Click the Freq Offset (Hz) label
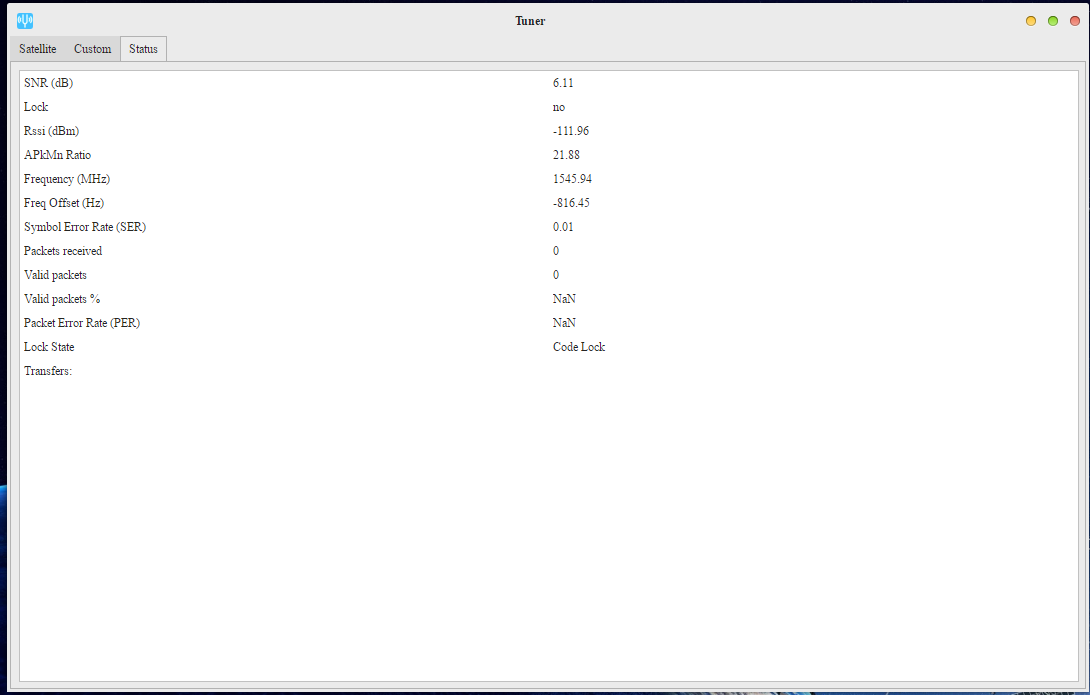The height and width of the screenshot is (695, 1090). click(64, 203)
